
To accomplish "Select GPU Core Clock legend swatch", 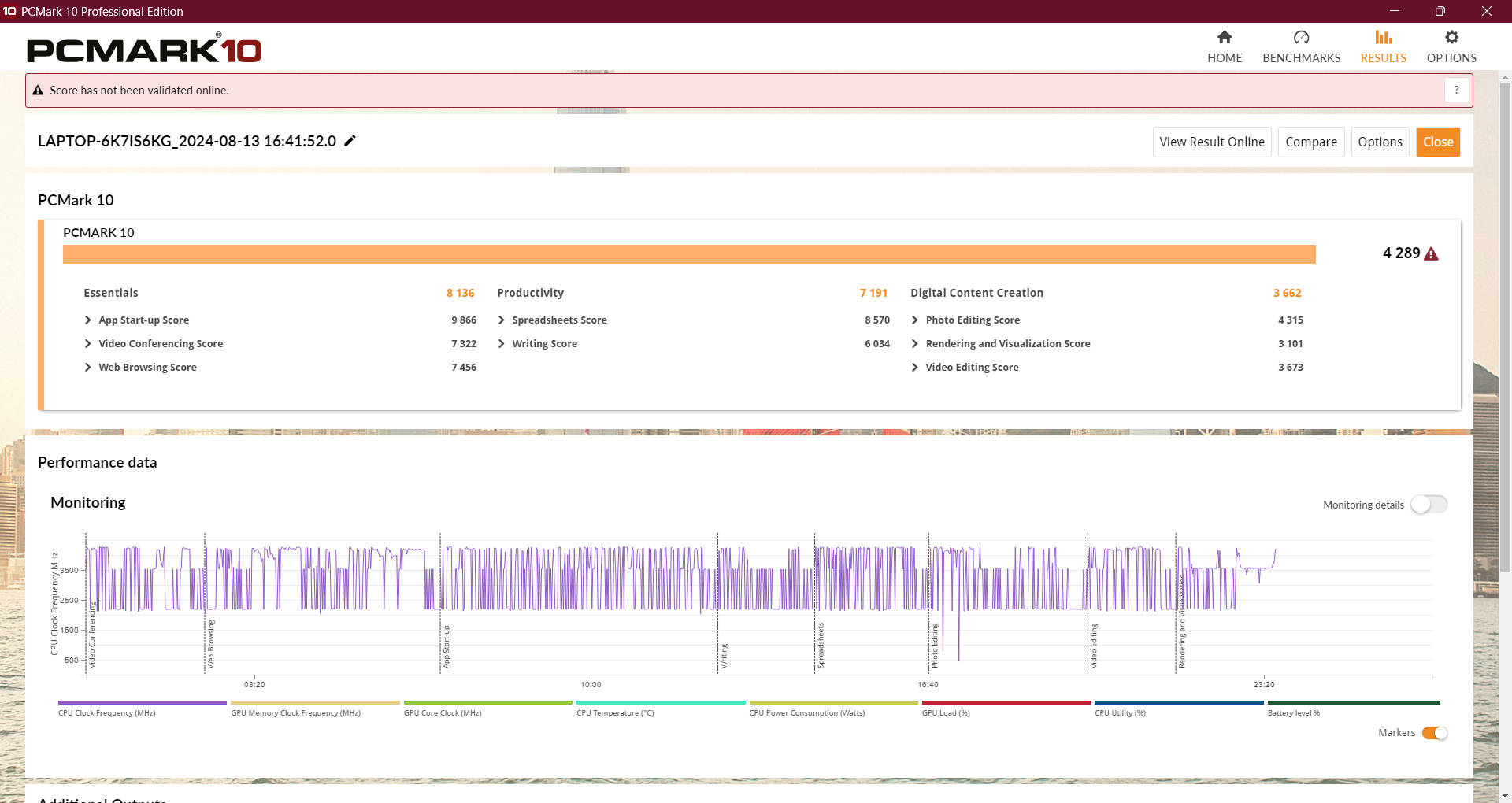I will [488, 703].
